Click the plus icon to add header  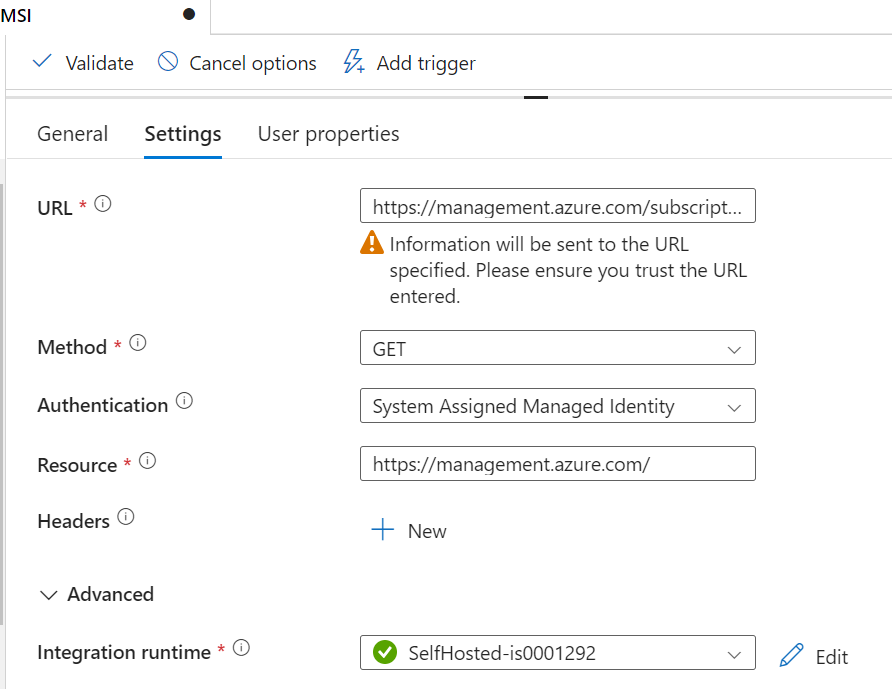pyautogui.click(x=383, y=530)
